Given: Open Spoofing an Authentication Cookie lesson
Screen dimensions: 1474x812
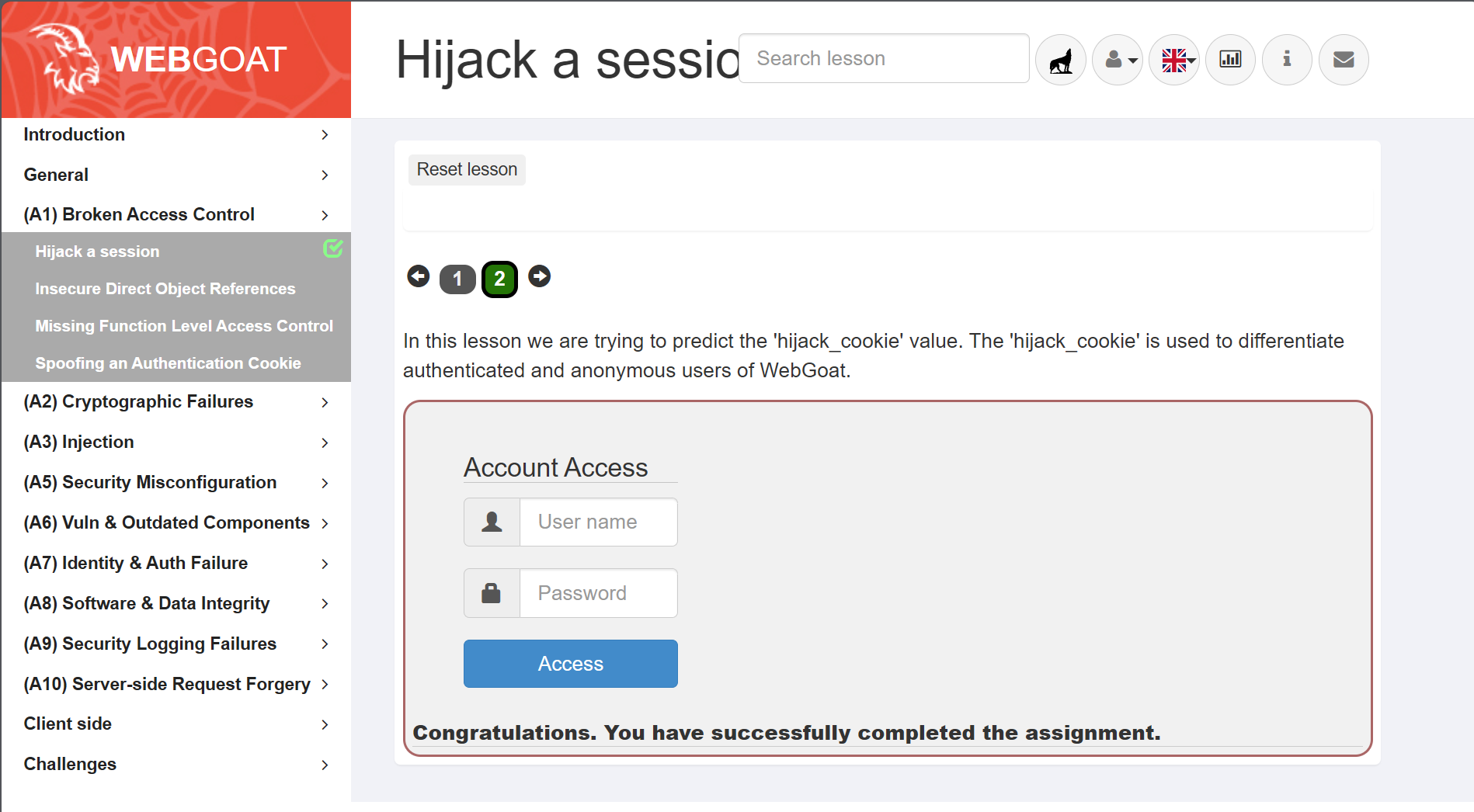Looking at the screenshot, I should 168,363.
